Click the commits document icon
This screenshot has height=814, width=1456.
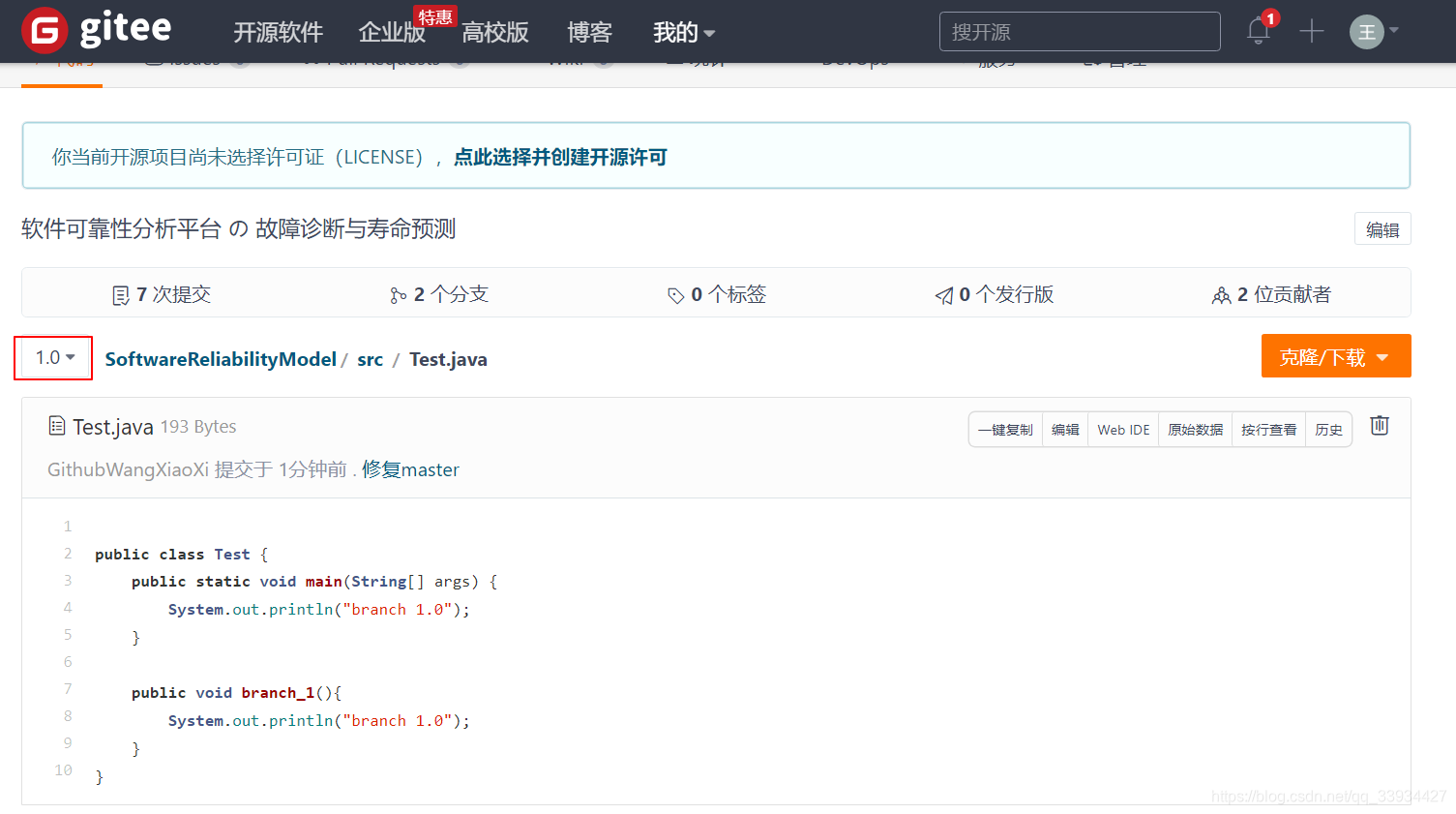coord(121,295)
